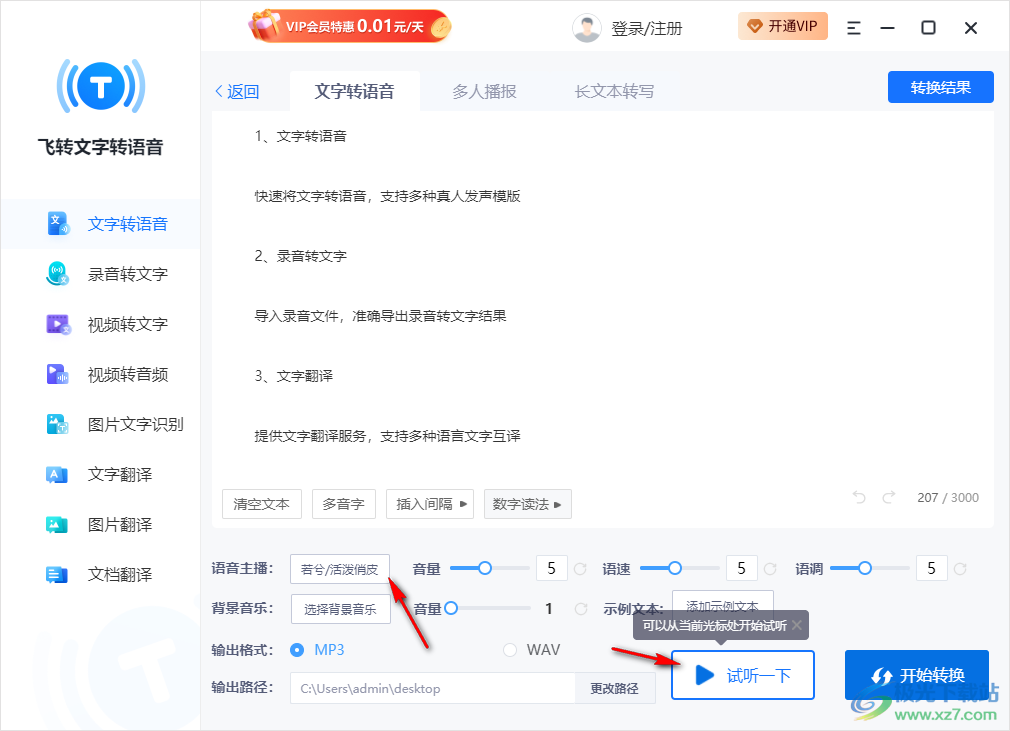Viewport: 1010px width, 731px height.
Task: Click 登录/注册 to sign in
Action: click(646, 28)
